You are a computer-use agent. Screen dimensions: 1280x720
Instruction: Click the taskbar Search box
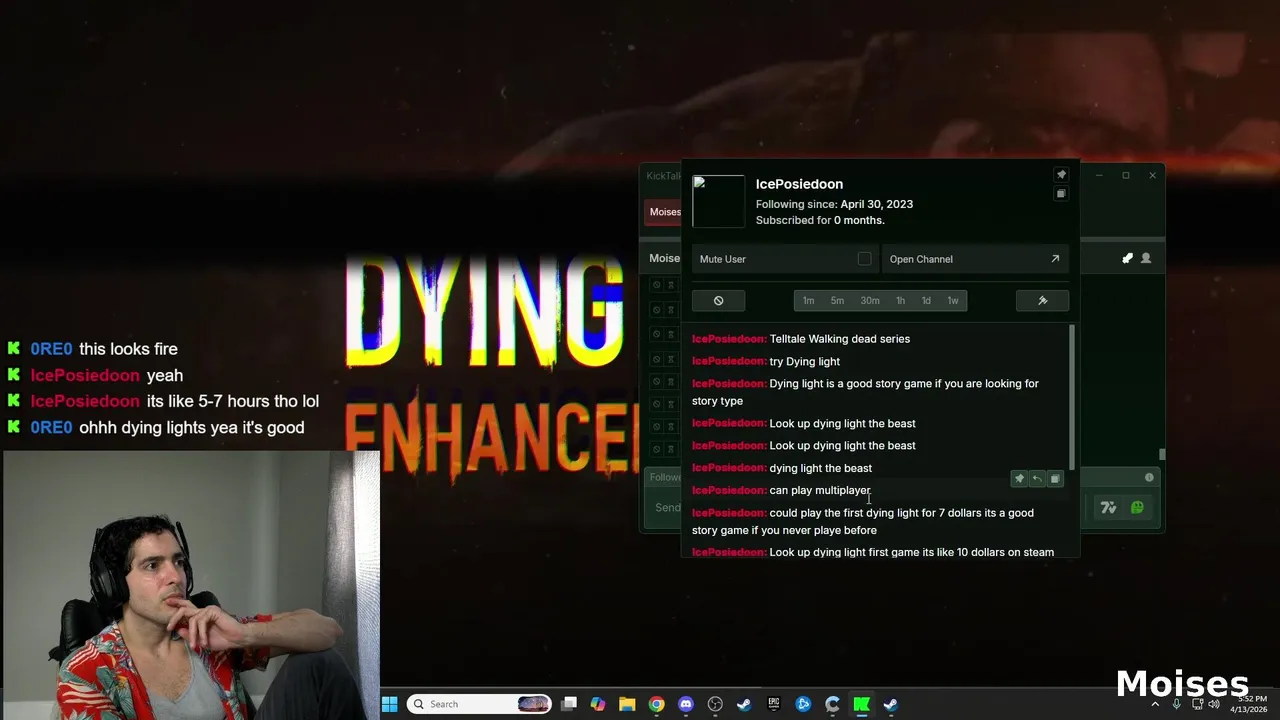pos(479,704)
